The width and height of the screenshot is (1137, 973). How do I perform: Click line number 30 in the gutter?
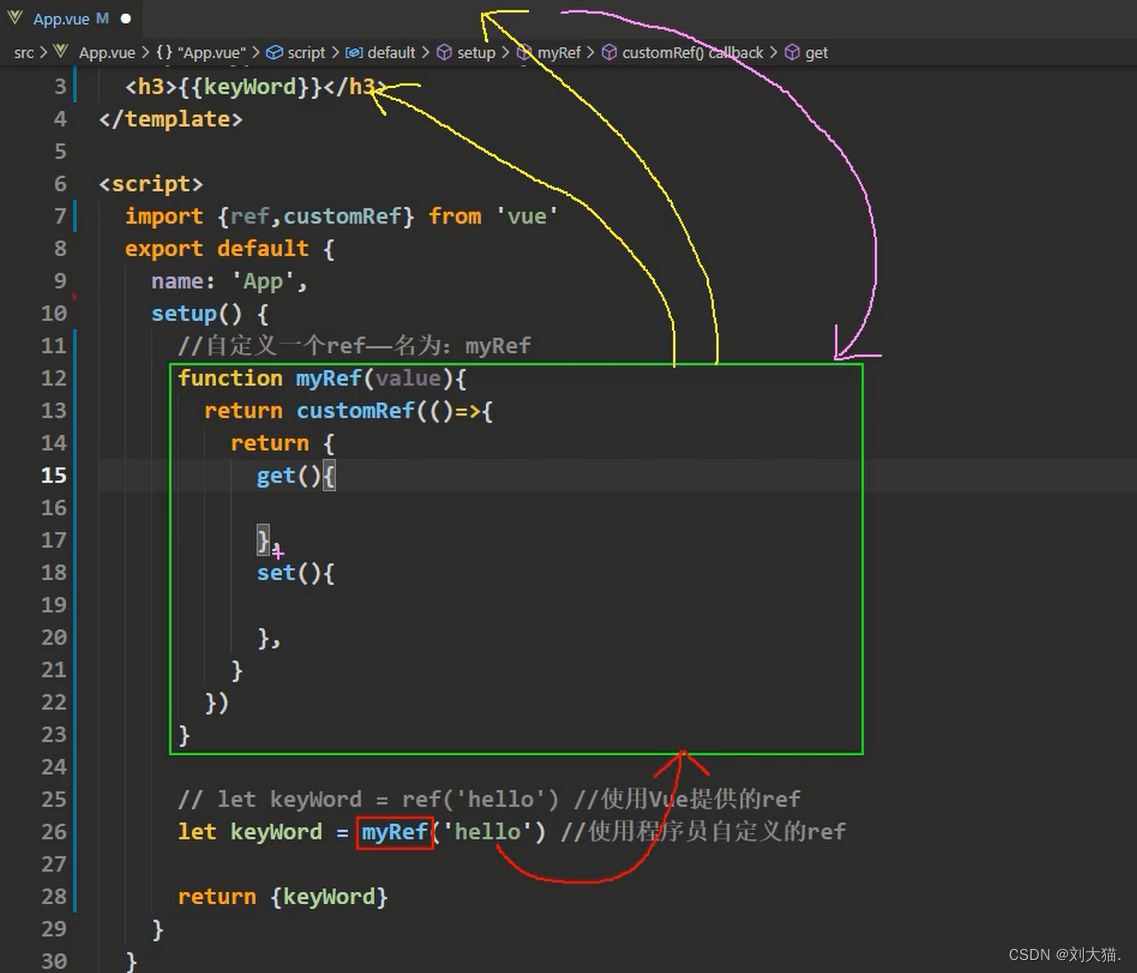pyautogui.click(x=54, y=961)
